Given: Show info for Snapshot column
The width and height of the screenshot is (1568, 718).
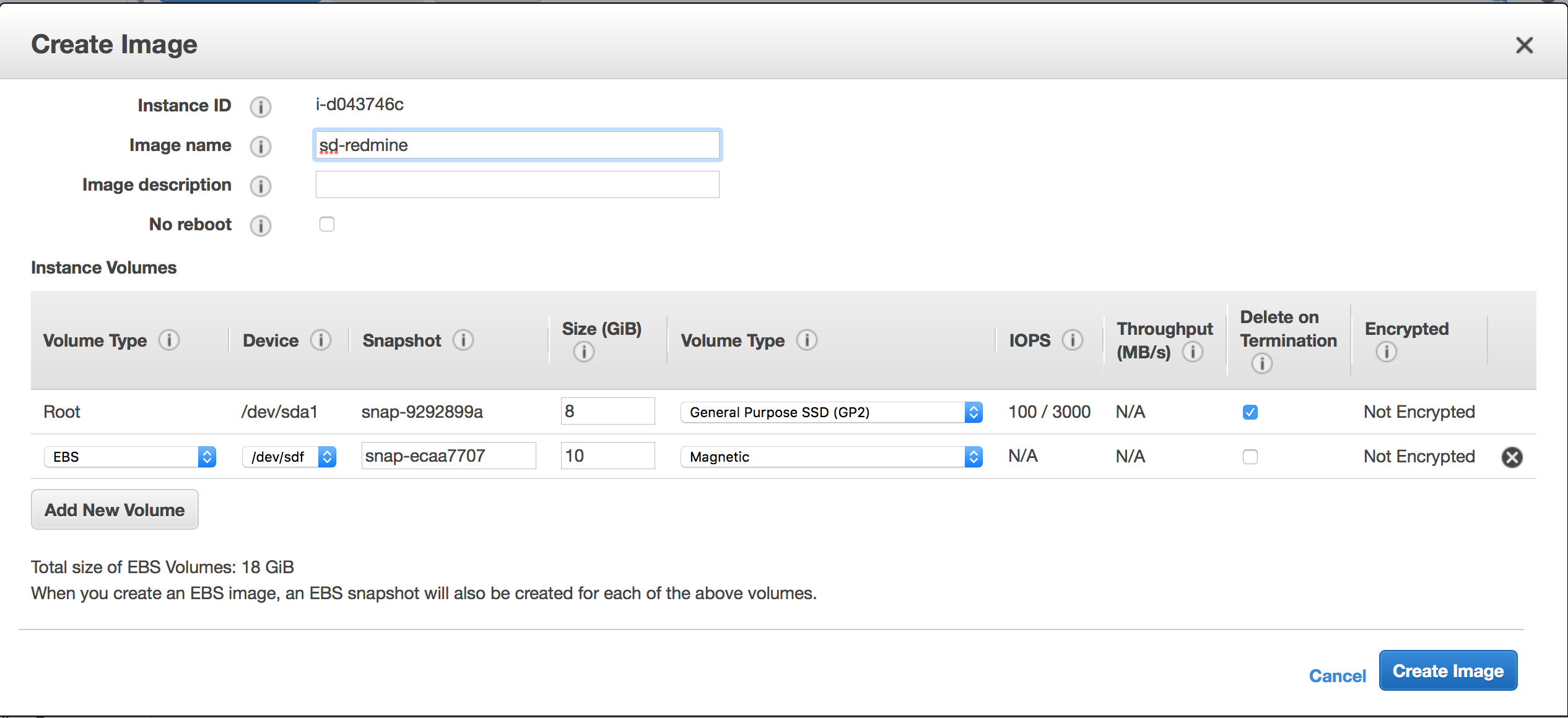Looking at the screenshot, I should (x=463, y=340).
